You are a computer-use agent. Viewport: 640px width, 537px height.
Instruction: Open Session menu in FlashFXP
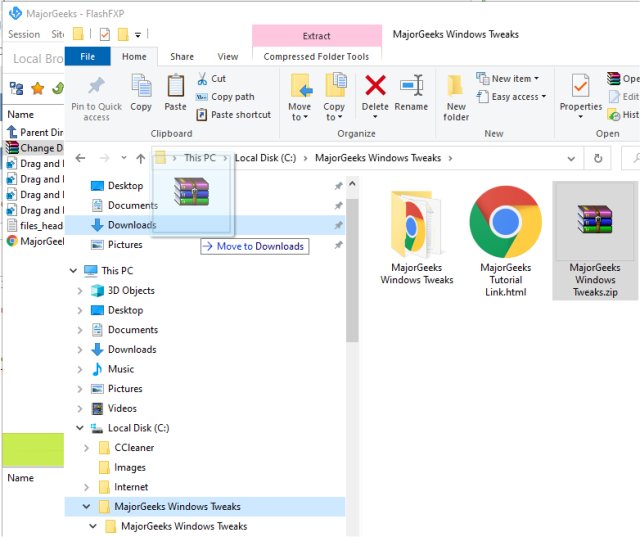coord(24,34)
